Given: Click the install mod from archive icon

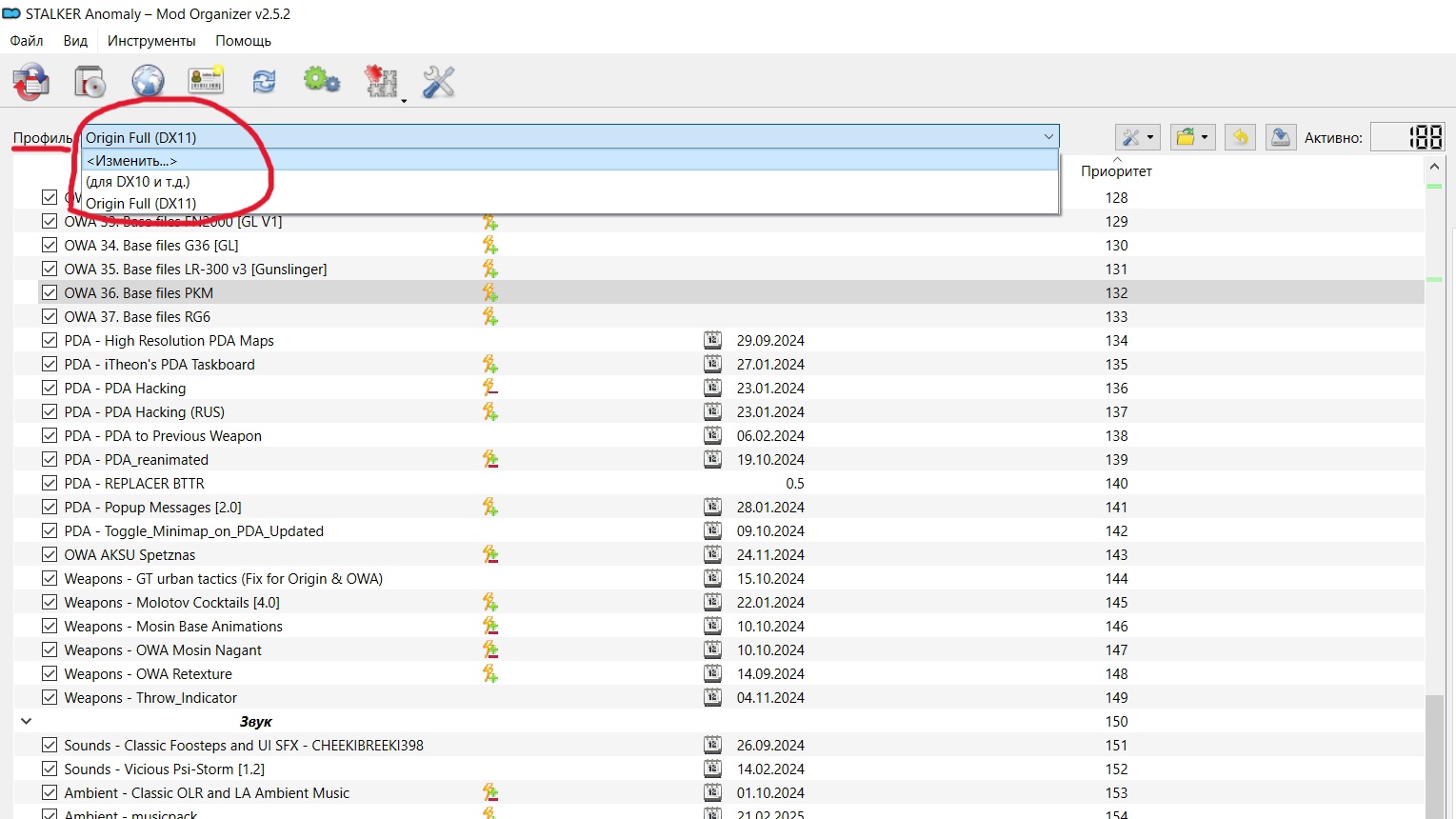Looking at the screenshot, I should [x=30, y=82].
